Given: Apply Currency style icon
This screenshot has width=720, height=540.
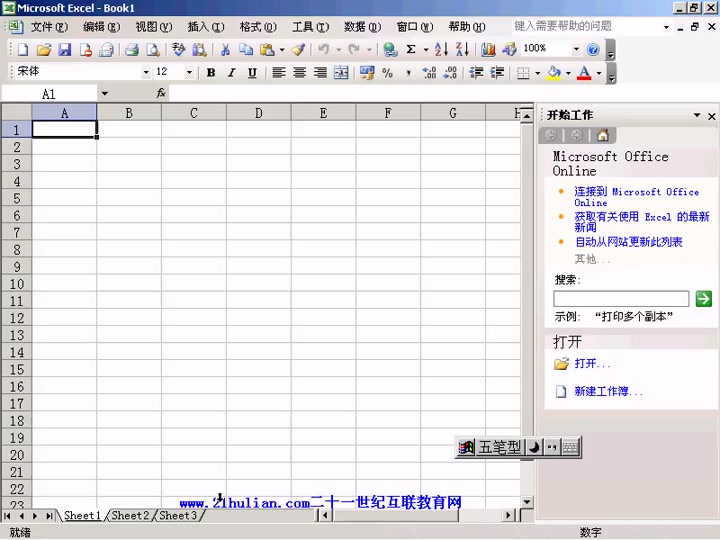Looking at the screenshot, I should pos(367,73).
